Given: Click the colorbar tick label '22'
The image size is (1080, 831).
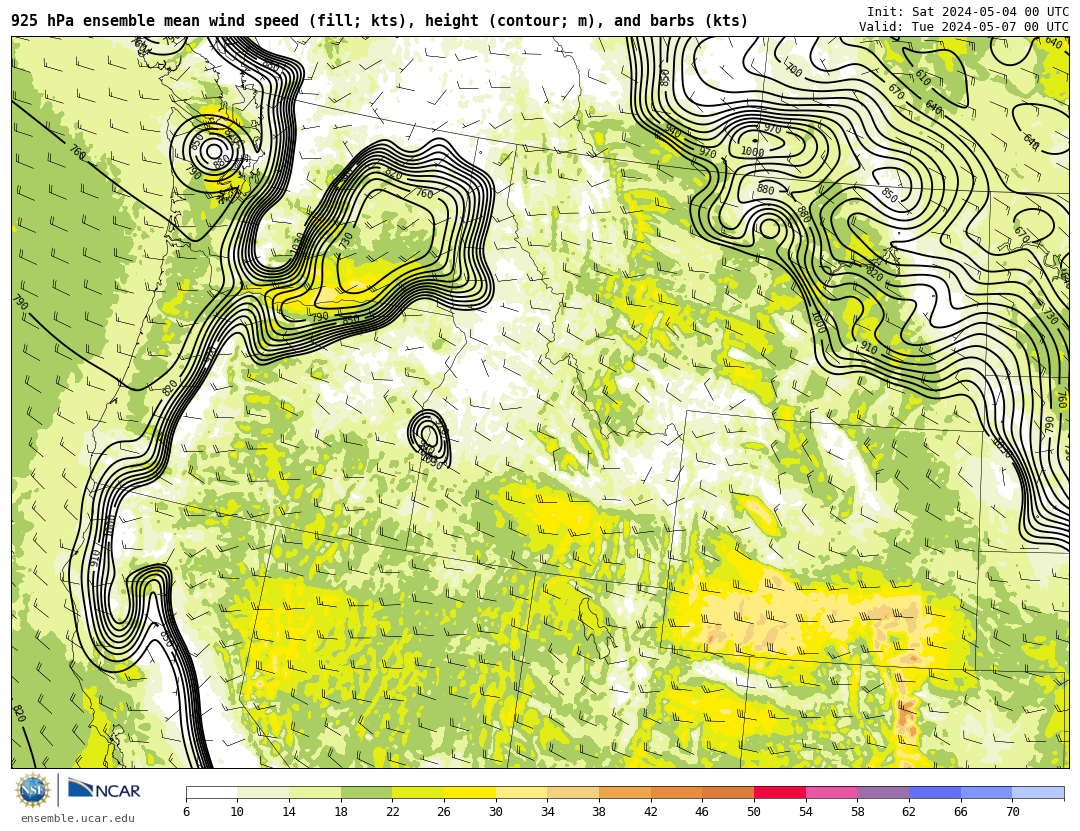Looking at the screenshot, I should tap(392, 812).
